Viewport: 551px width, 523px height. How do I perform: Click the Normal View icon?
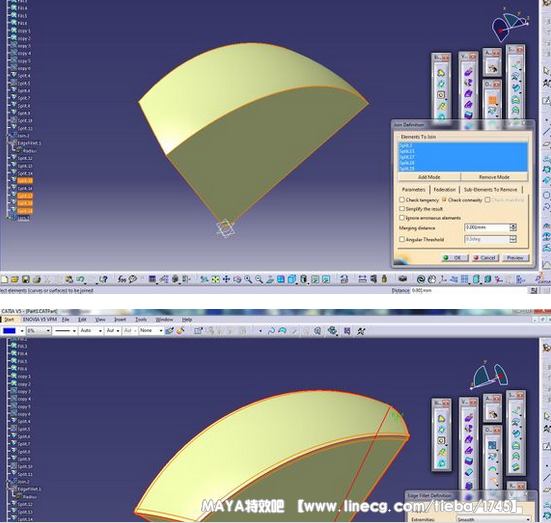coord(270,279)
